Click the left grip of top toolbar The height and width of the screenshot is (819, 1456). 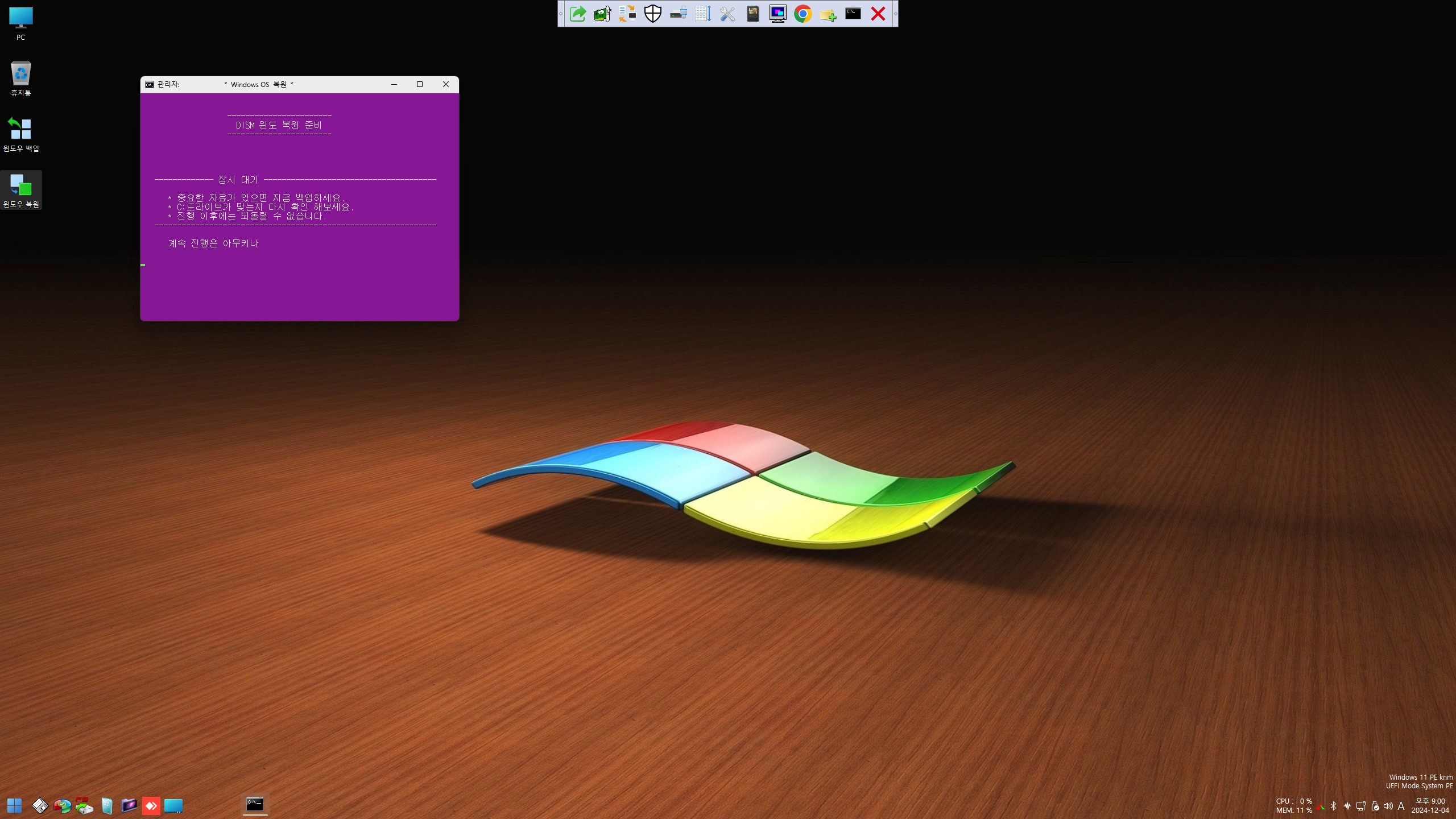561,14
